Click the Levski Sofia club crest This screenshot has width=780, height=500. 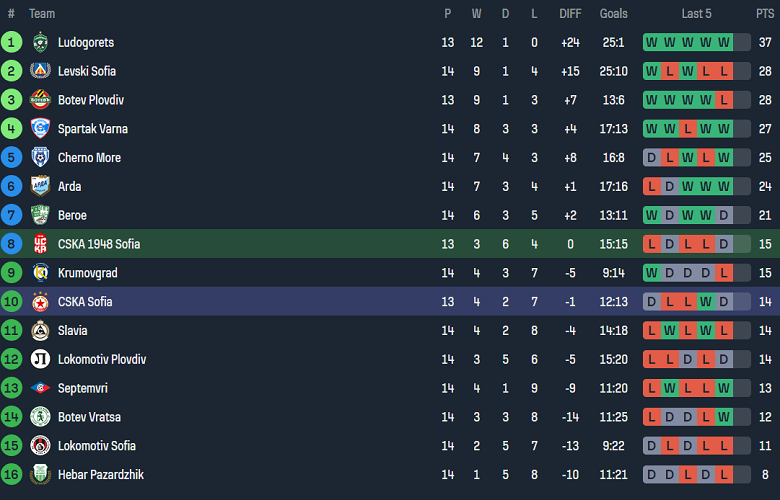(x=40, y=71)
